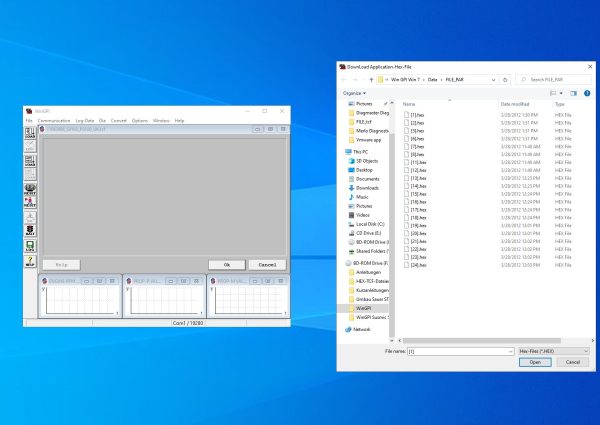Sort files by Date modified column header
Image resolution: width=600 pixels, height=425 pixels.
(515, 104)
